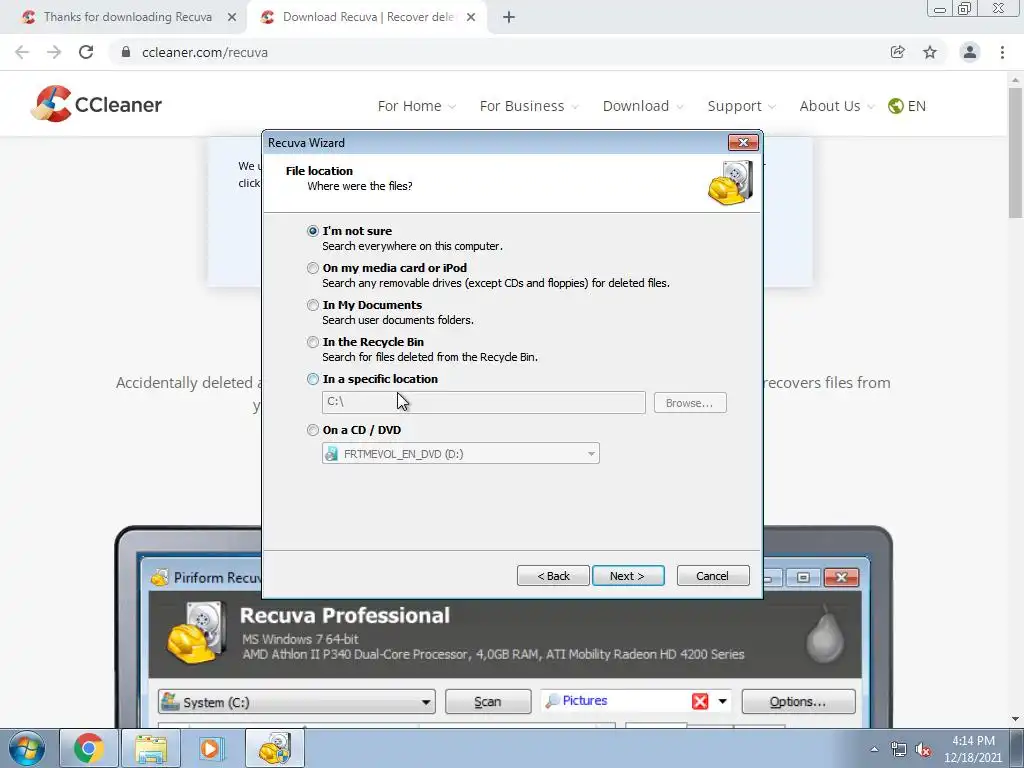The width and height of the screenshot is (1024, 768).
Task: Open filter dropdown arrow next to Pictures
Action: pos(722,701)
